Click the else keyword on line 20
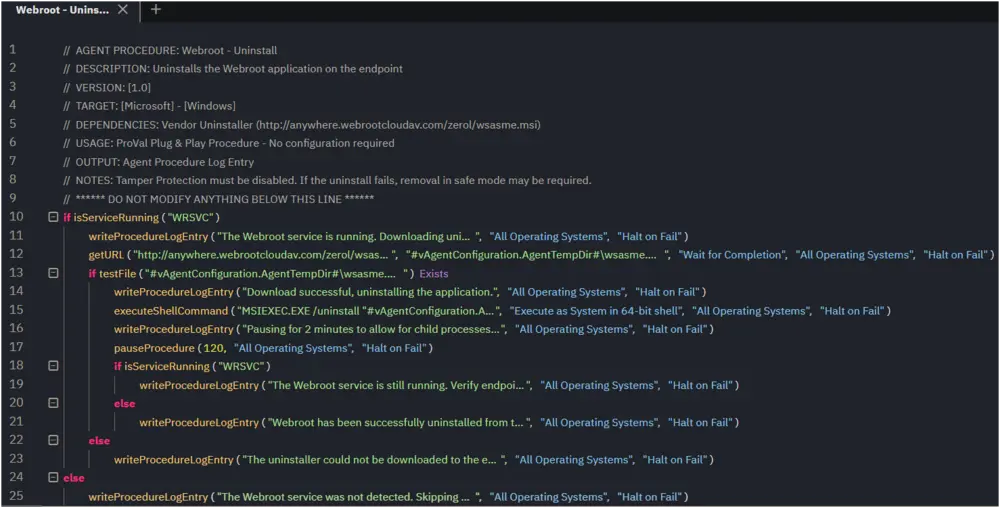Screen dimensions: 1000x508 pyautogui.click(x=124, y=403)
